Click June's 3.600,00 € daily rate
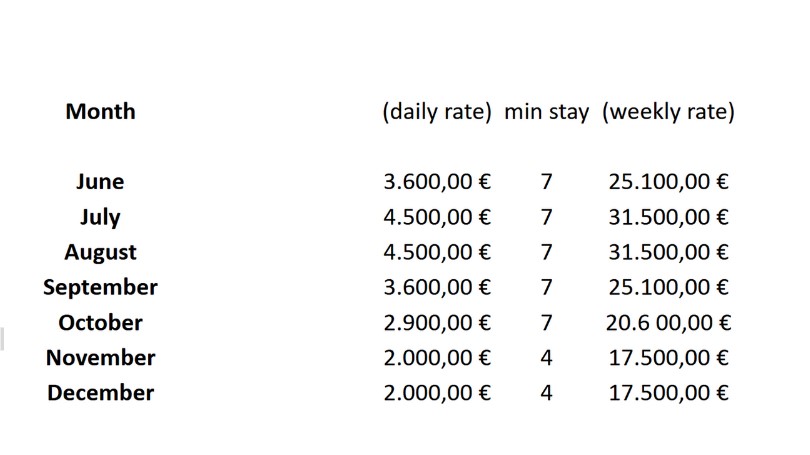The image size is (810, 455). (x=437, y=182)
